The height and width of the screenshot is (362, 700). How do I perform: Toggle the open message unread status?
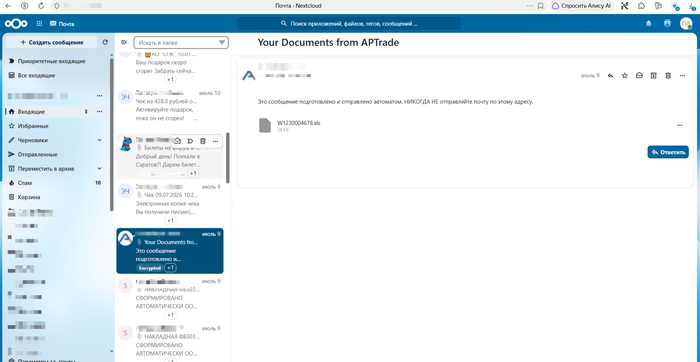click(639, 75)
